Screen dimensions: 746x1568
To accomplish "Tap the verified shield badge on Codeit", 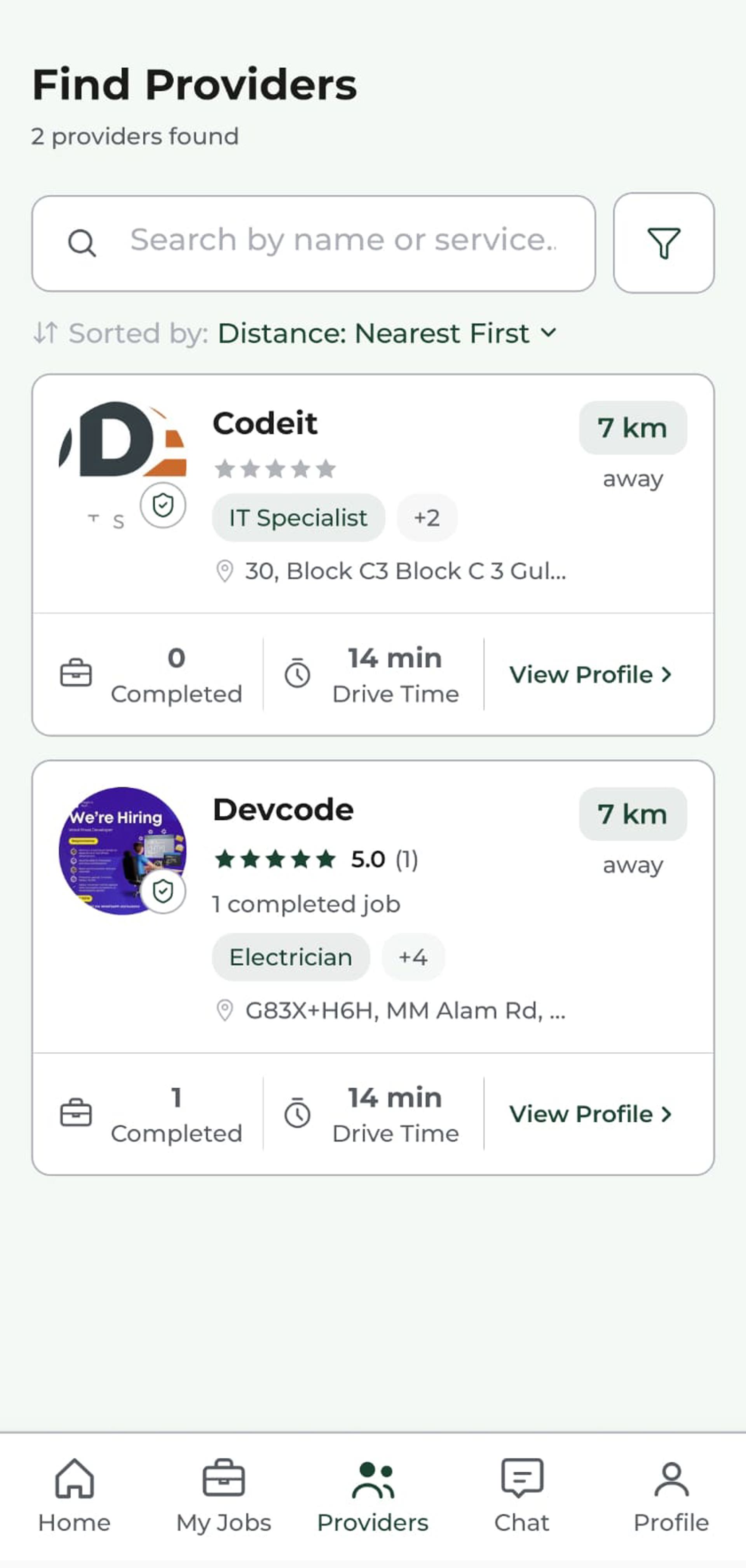I will pyautogui.click(x=162, y=505).
